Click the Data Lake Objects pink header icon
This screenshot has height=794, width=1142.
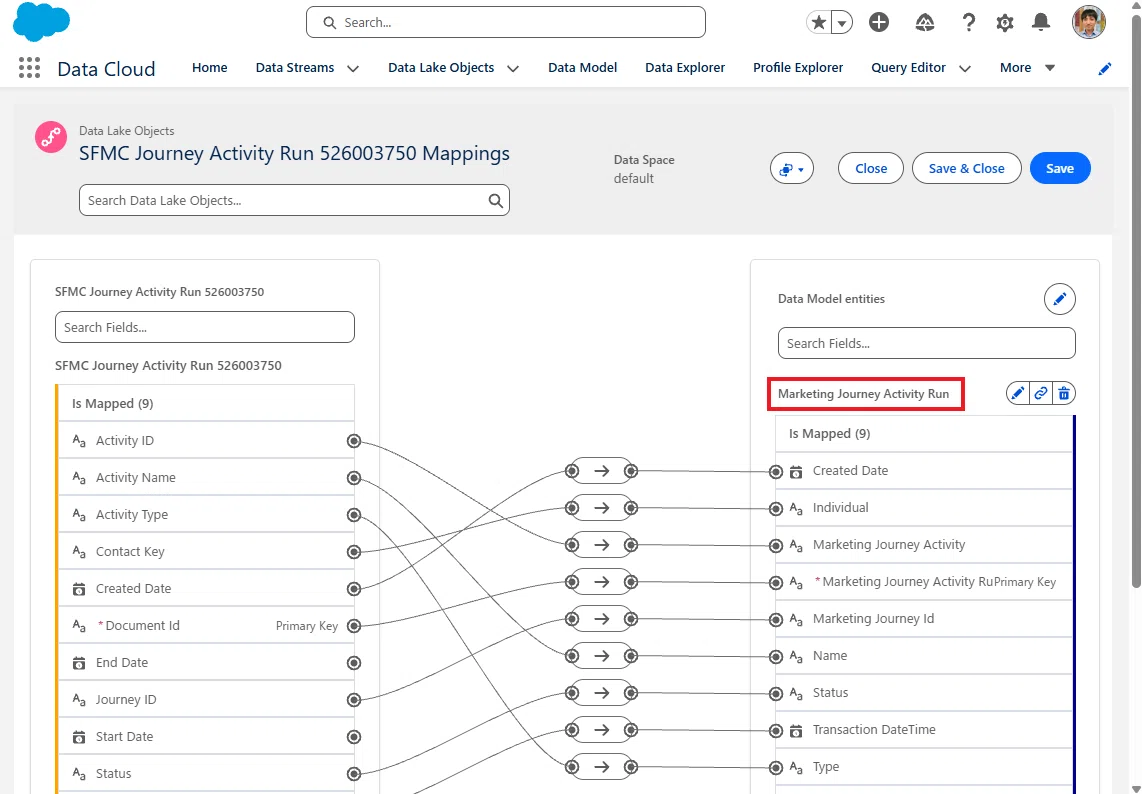[51, 136]
